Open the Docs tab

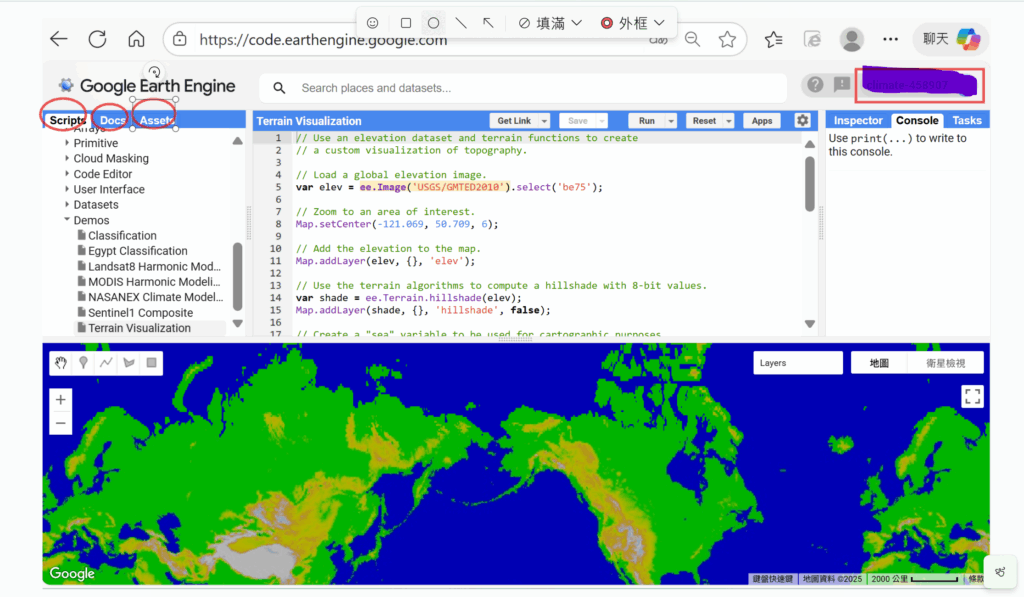pos(113,120)
